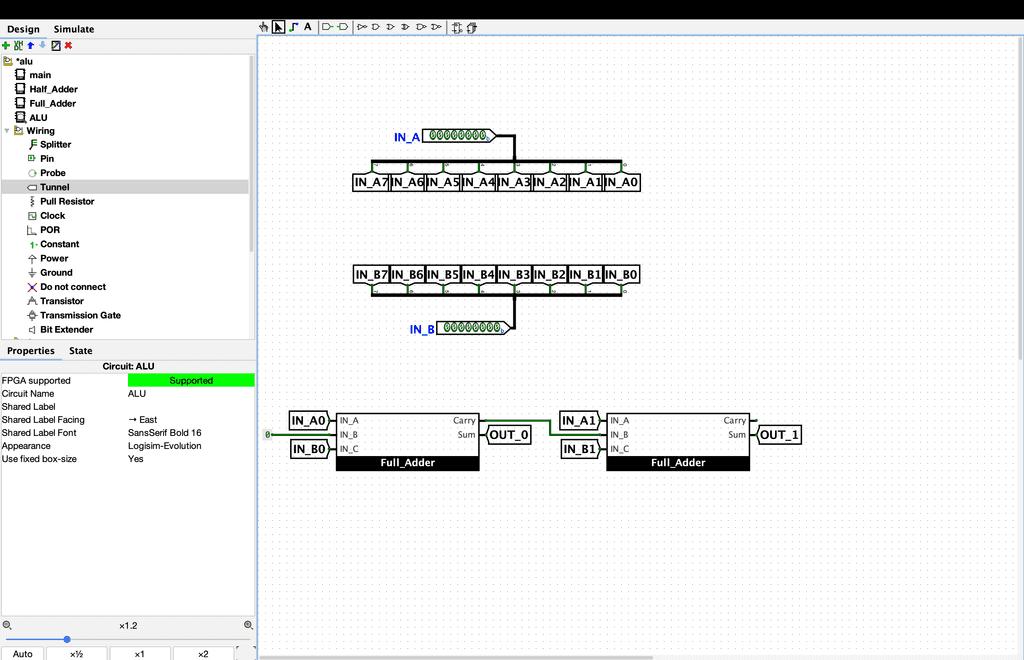This screenshot has height=660, width=1024.
Task: Click the zoom level slider handle
Action: tap(67, 639)
